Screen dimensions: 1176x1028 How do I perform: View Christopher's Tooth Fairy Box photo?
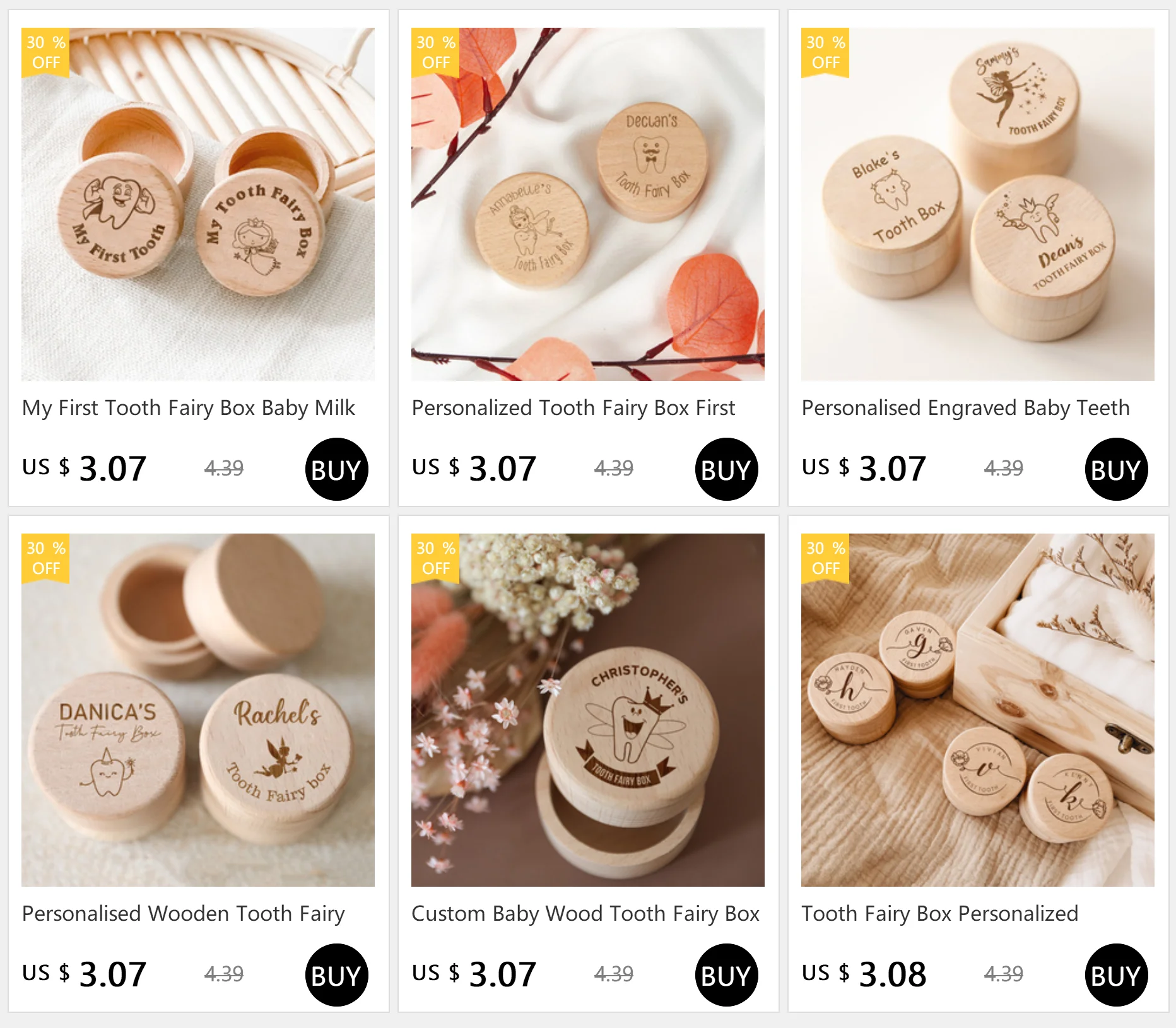pyautogui.click(x=588, y=710)
